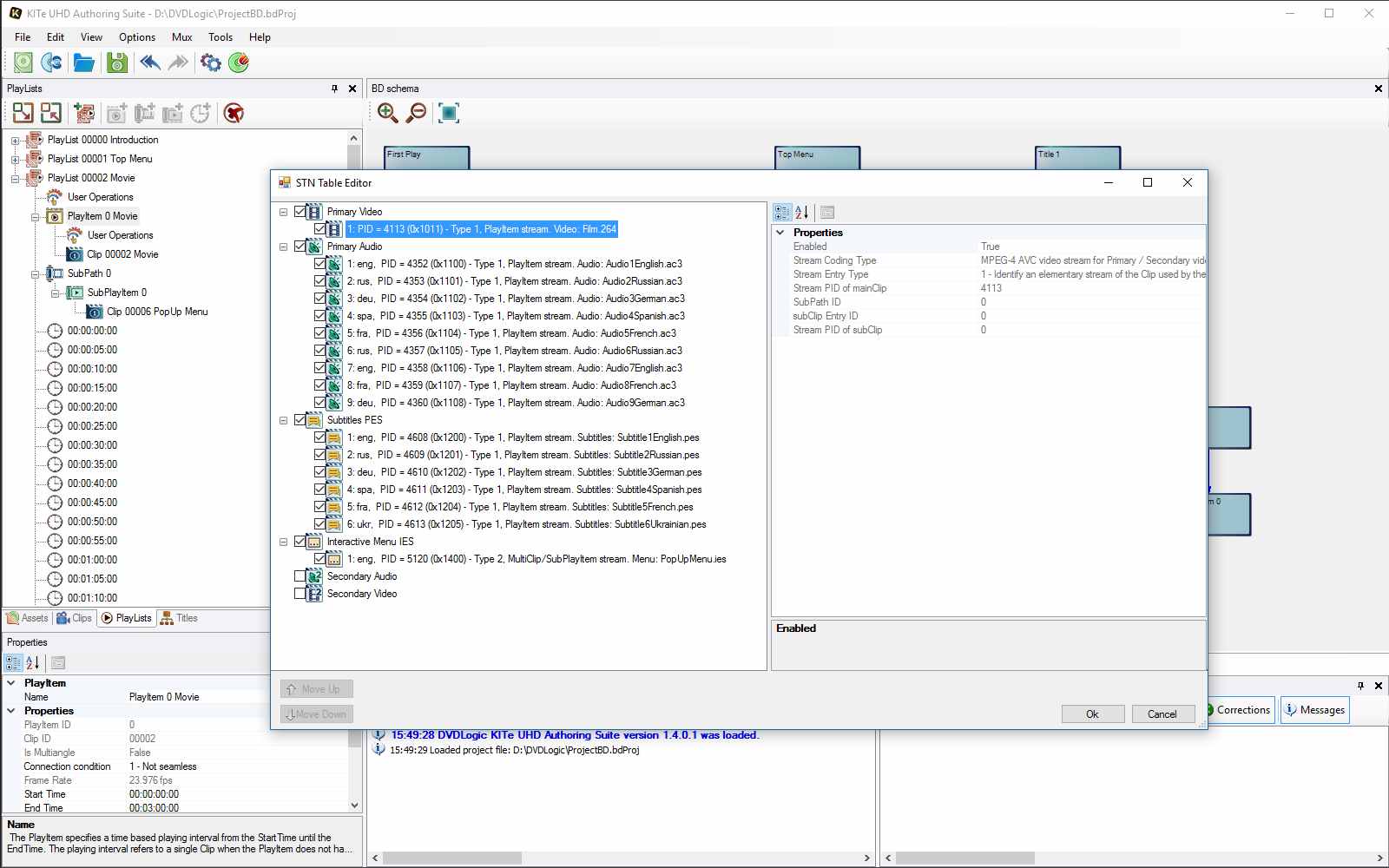Viewport: 1389px width, 868px height.
Task: Collapse the Subtitles PES tree node
Action: (x=283, y=420)
